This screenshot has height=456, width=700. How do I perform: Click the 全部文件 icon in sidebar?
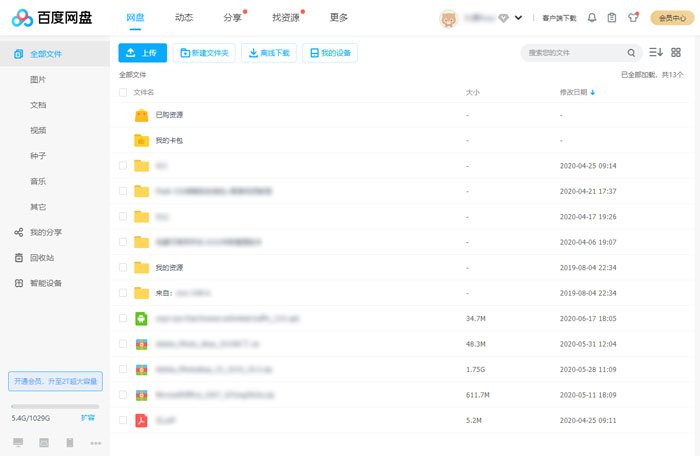(x=18, y=54)
